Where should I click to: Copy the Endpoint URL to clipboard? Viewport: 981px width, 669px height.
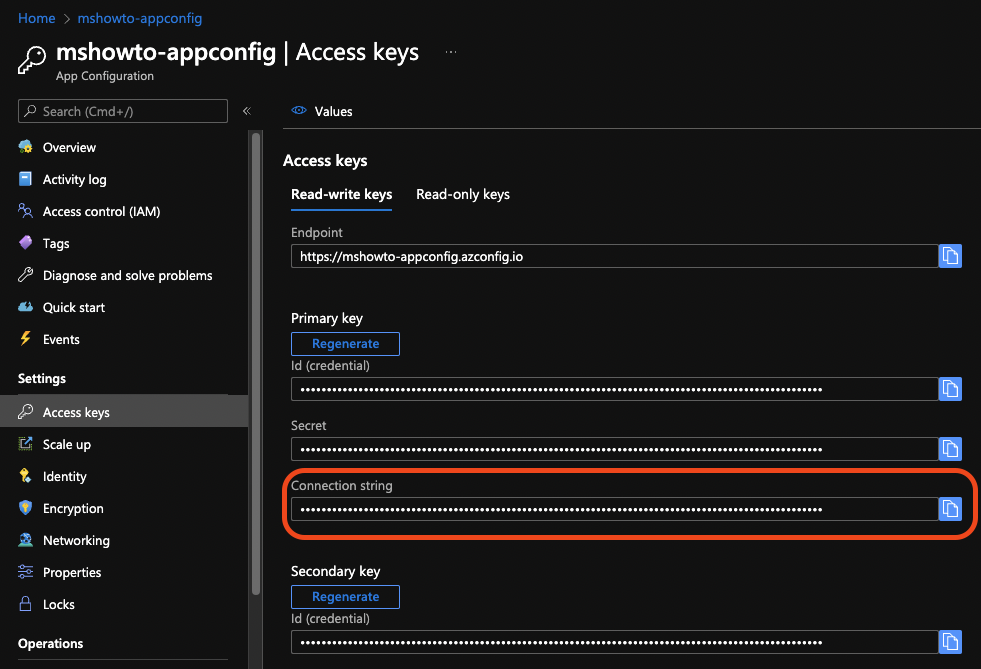pos(950,256)
